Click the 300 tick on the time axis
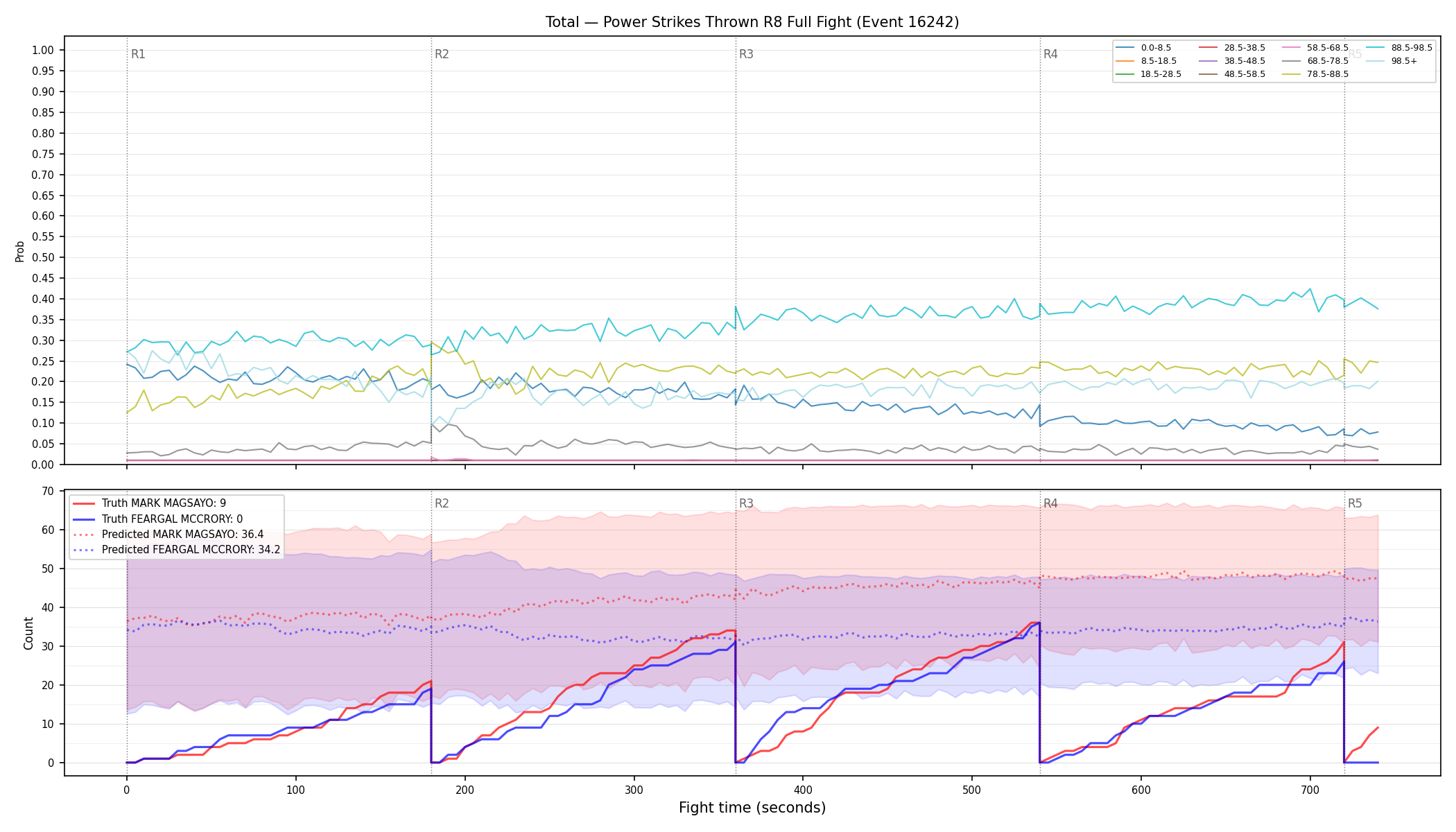This screenshot has height=832, width=1456. 634,790
